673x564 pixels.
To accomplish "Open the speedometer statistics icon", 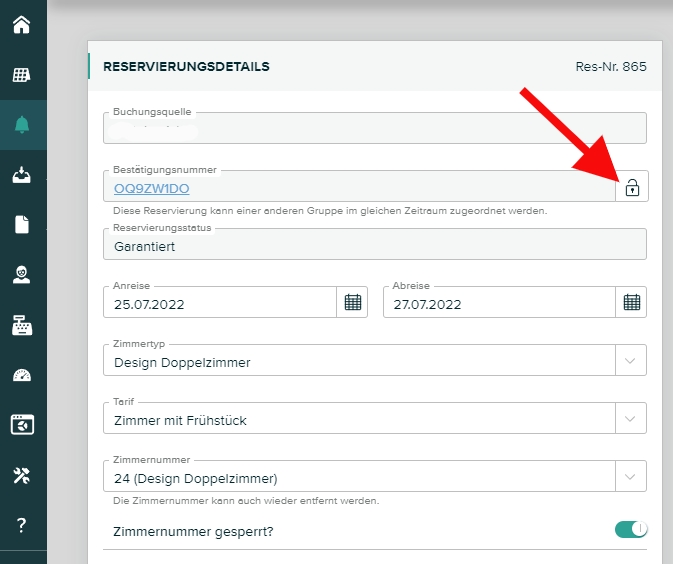I will [x=22, y=375].
